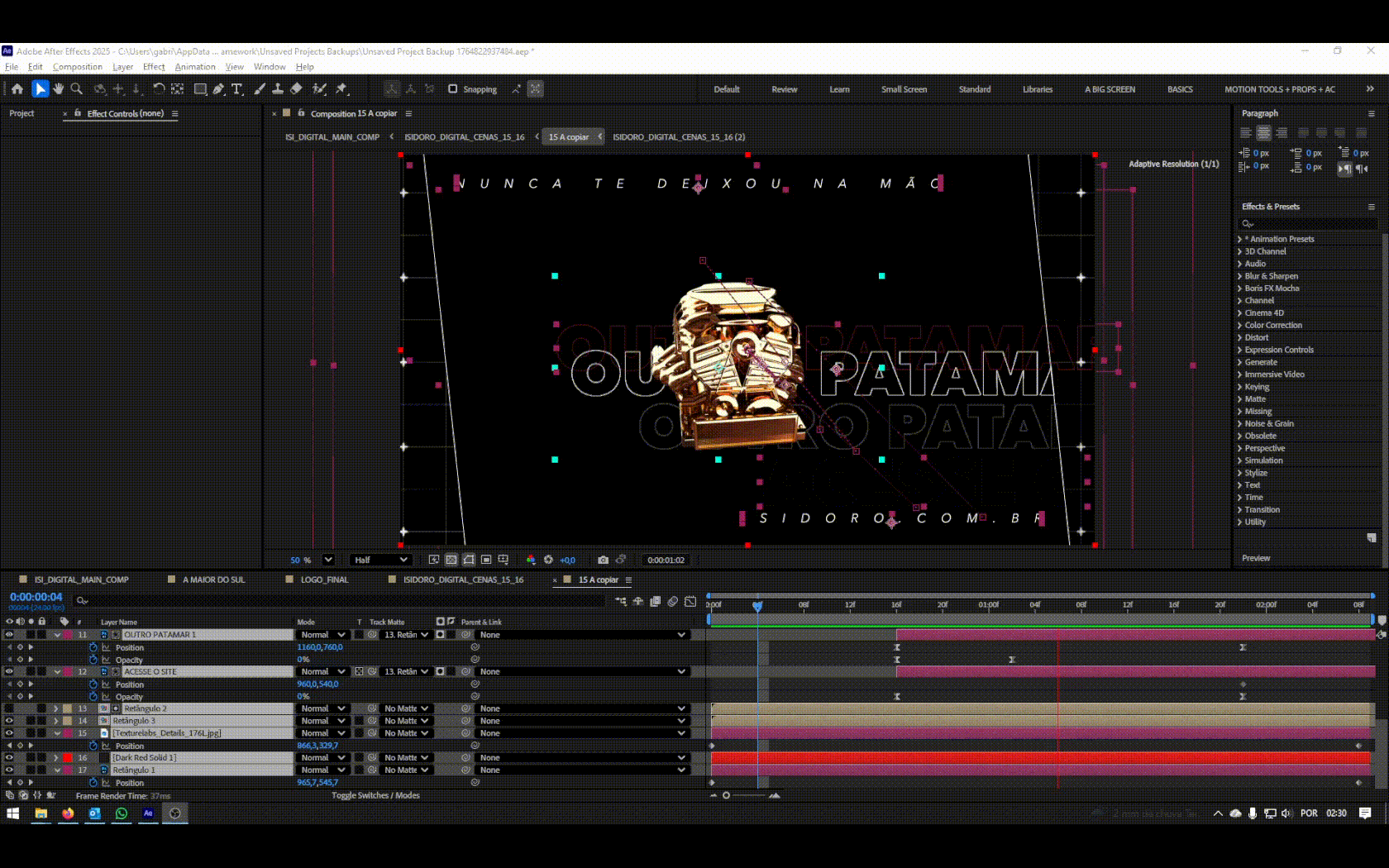The image size is (1389, 868).
Task: Toggle transparency grid in viewer
Action: [451, 560]
